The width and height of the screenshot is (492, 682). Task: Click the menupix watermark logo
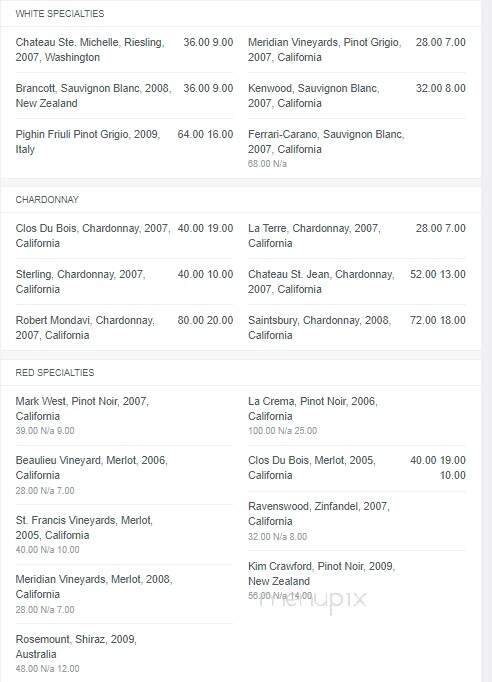(313, 600)
